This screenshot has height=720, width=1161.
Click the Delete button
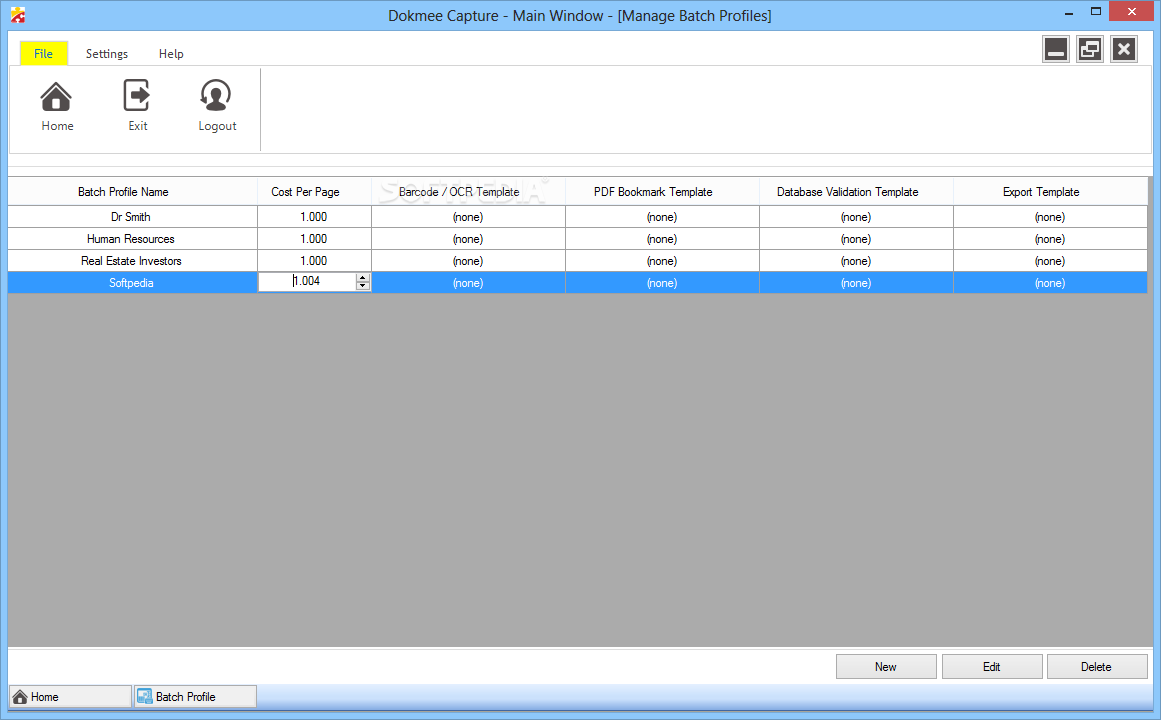click(1097, 667)
